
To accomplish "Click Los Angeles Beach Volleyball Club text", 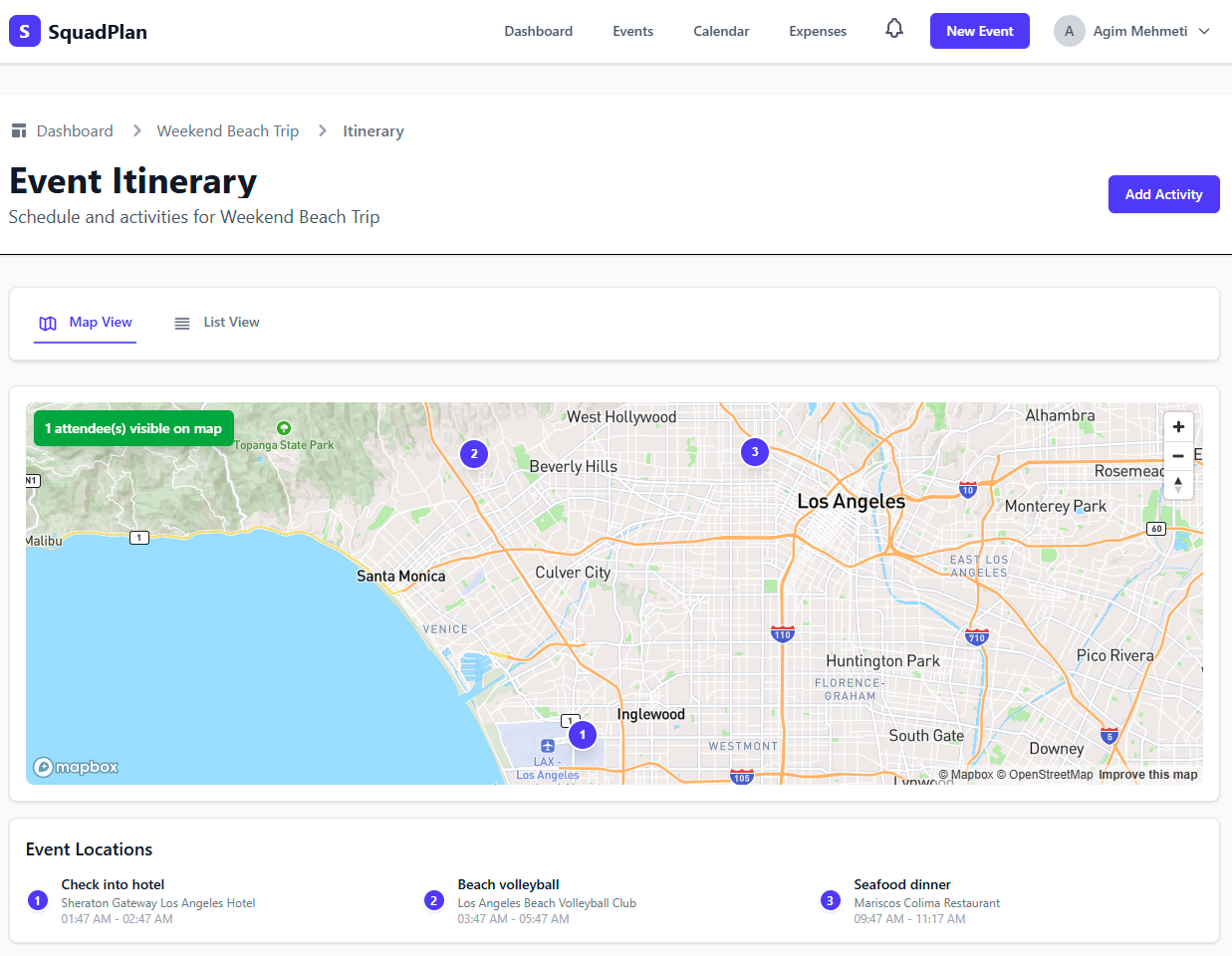I will point(547,903).
